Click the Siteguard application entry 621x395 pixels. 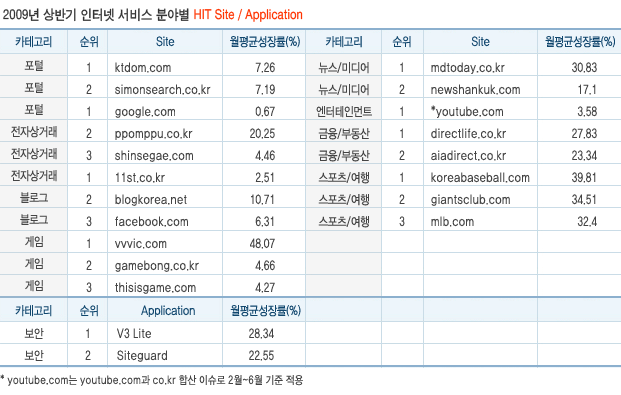142,356
